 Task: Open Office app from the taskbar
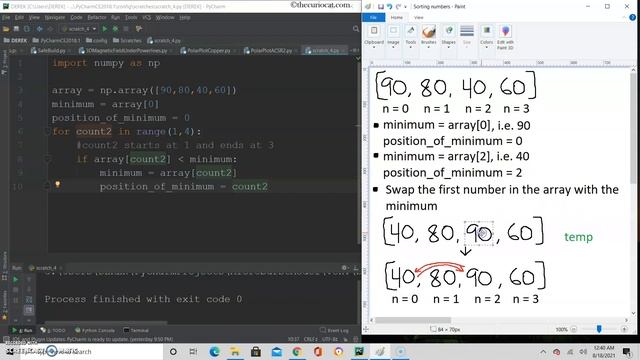[x=318, y=351]
